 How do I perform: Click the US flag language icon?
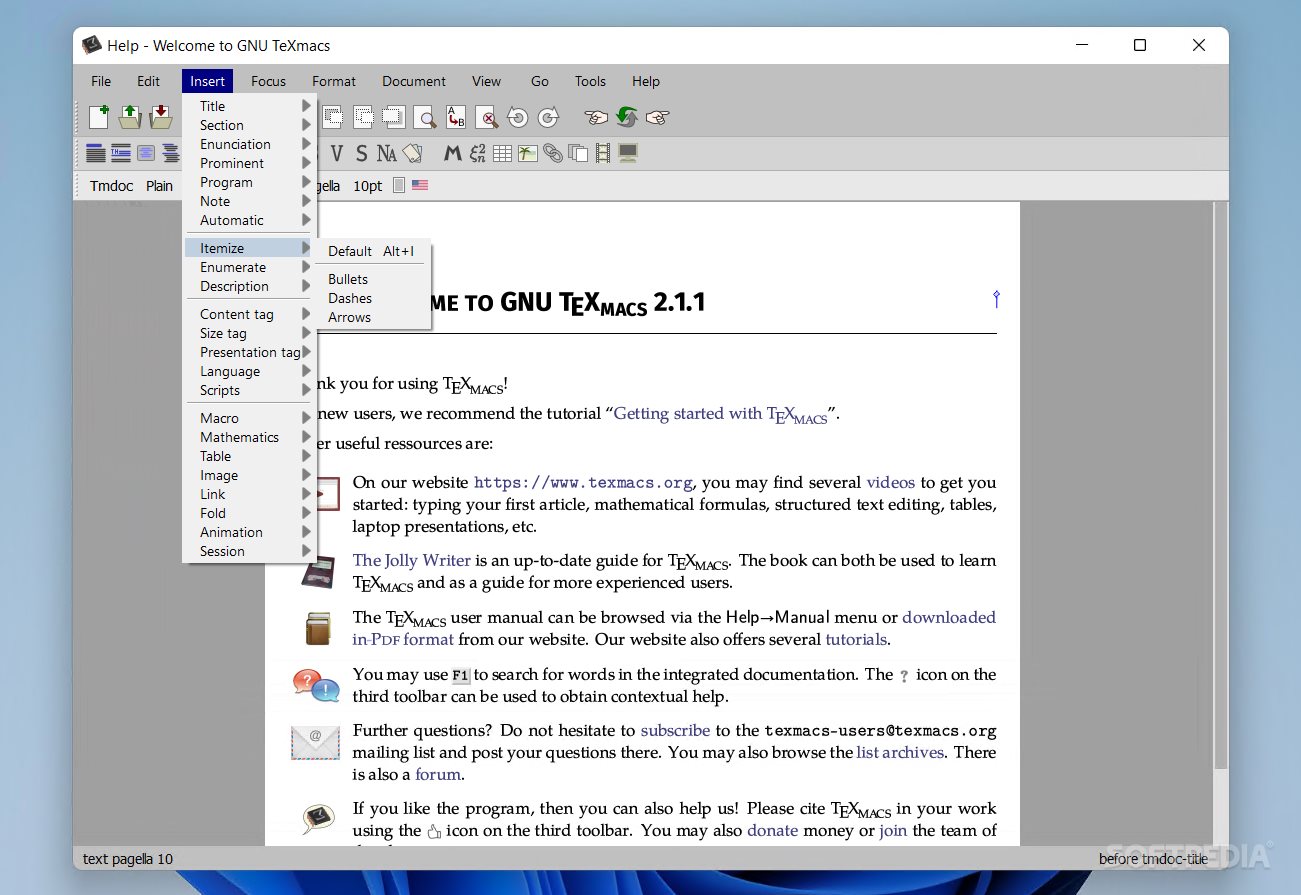click(420, 186)
